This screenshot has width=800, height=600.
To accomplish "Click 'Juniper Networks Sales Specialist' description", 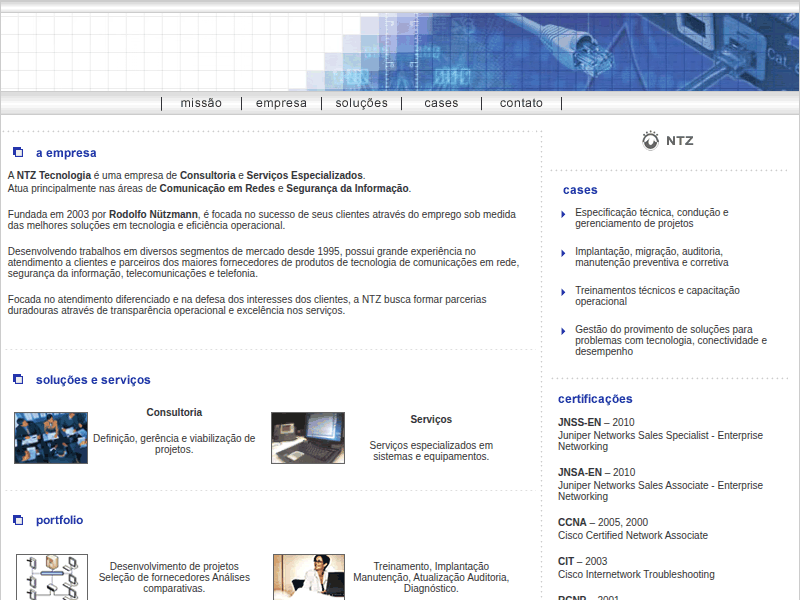I will point(660,441).
